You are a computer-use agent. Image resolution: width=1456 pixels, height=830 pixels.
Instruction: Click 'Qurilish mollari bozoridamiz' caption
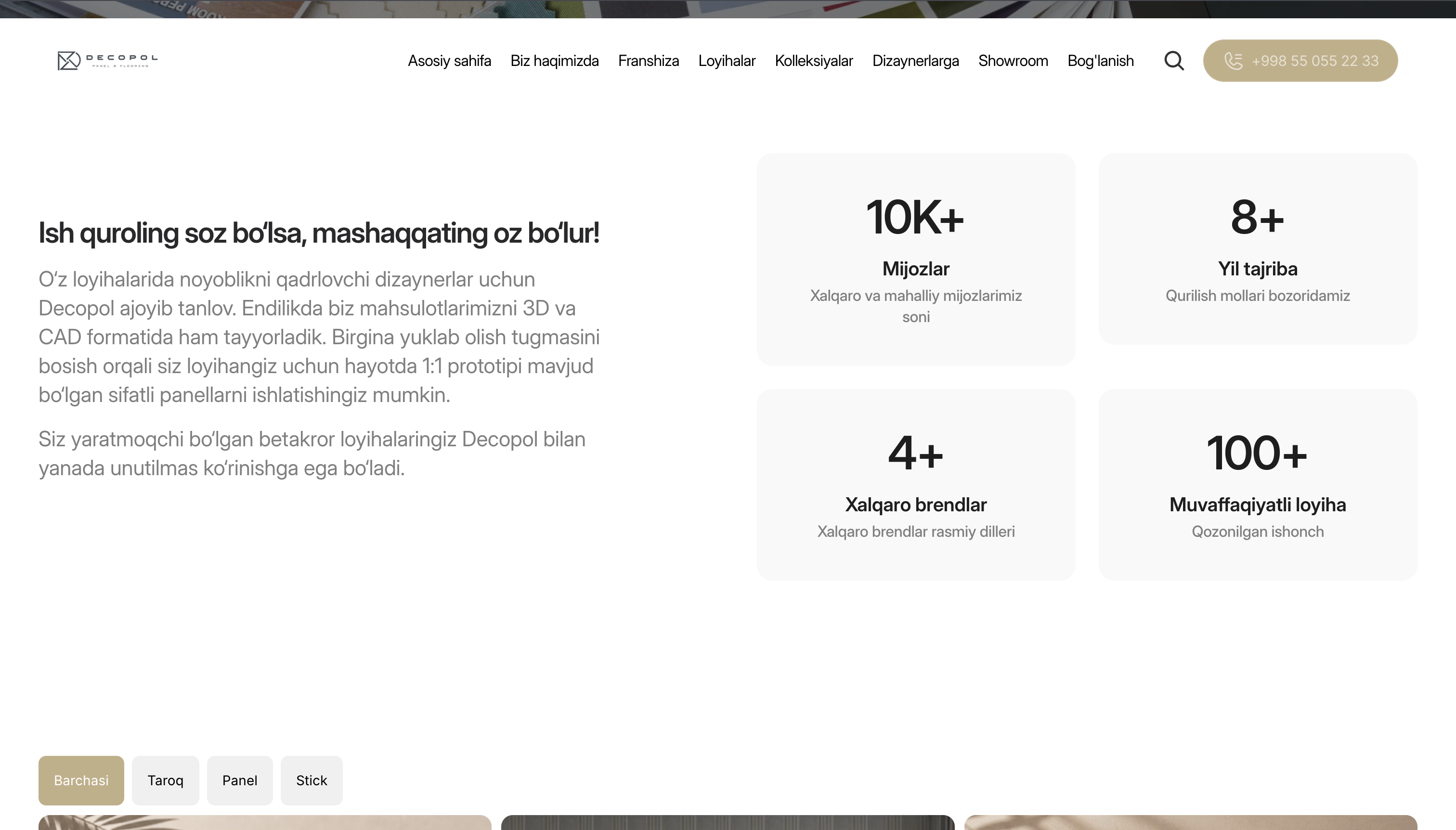click(1258, 295)
